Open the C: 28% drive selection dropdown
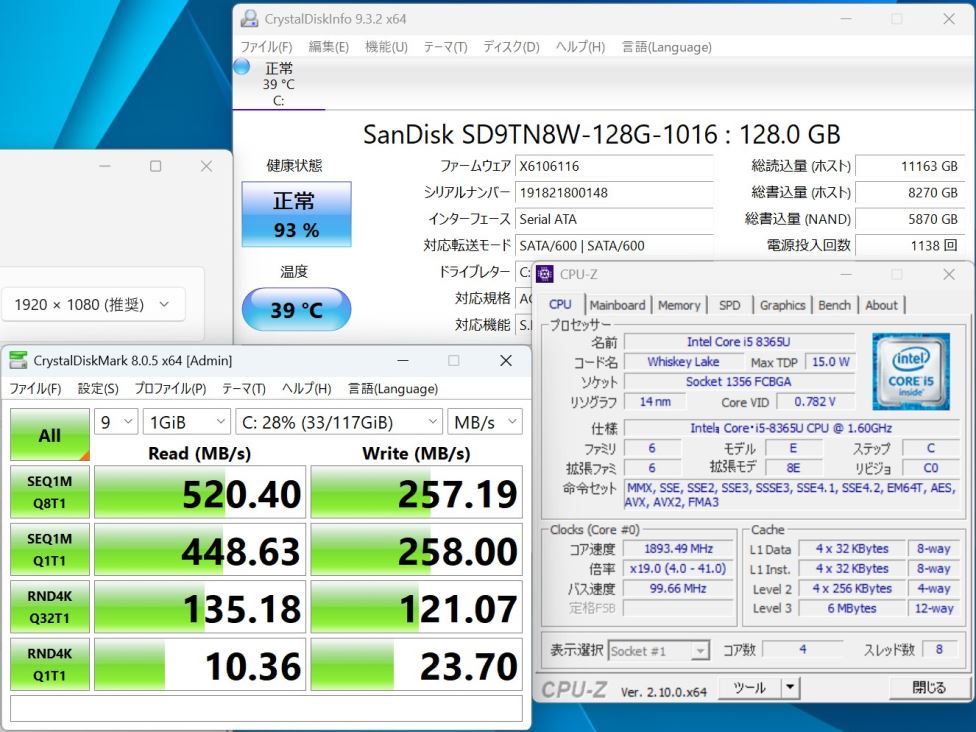Screen dimensions: 976x732 point(339,423)
